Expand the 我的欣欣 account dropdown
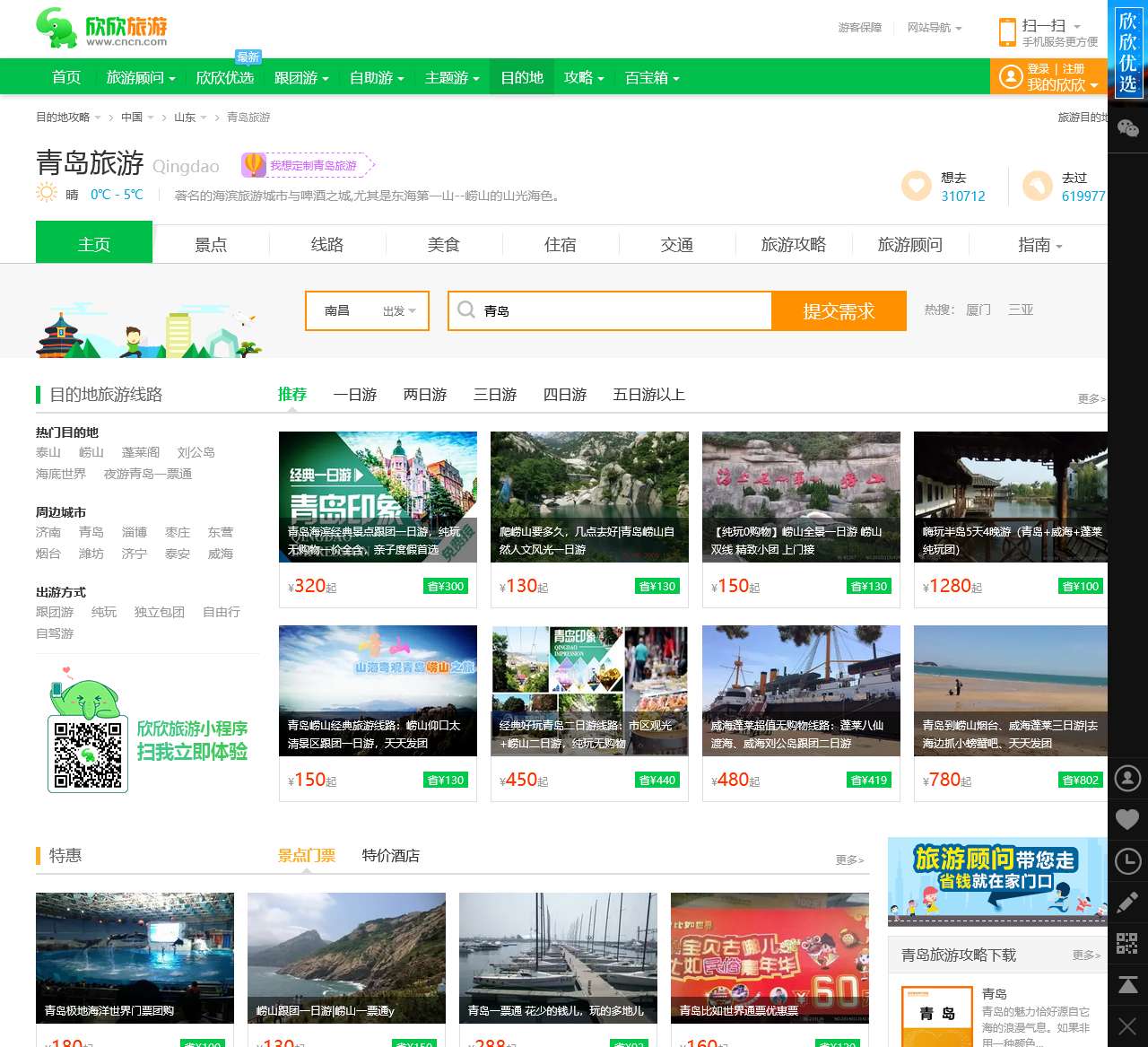This screenshot has width=1148, height=1047. point(1055,84)
